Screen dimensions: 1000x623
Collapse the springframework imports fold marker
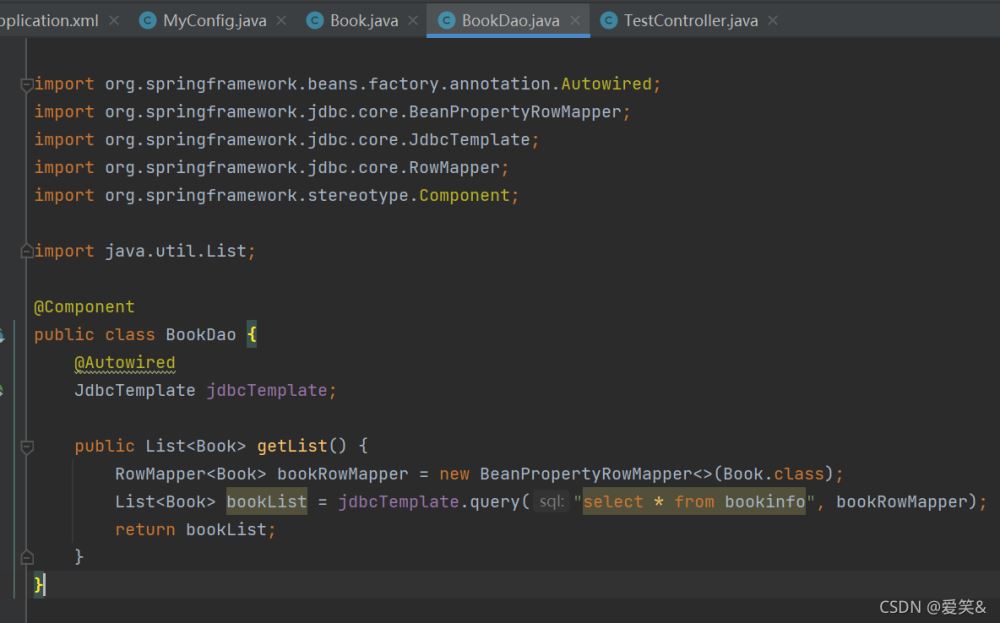click(x=27, y=84)
